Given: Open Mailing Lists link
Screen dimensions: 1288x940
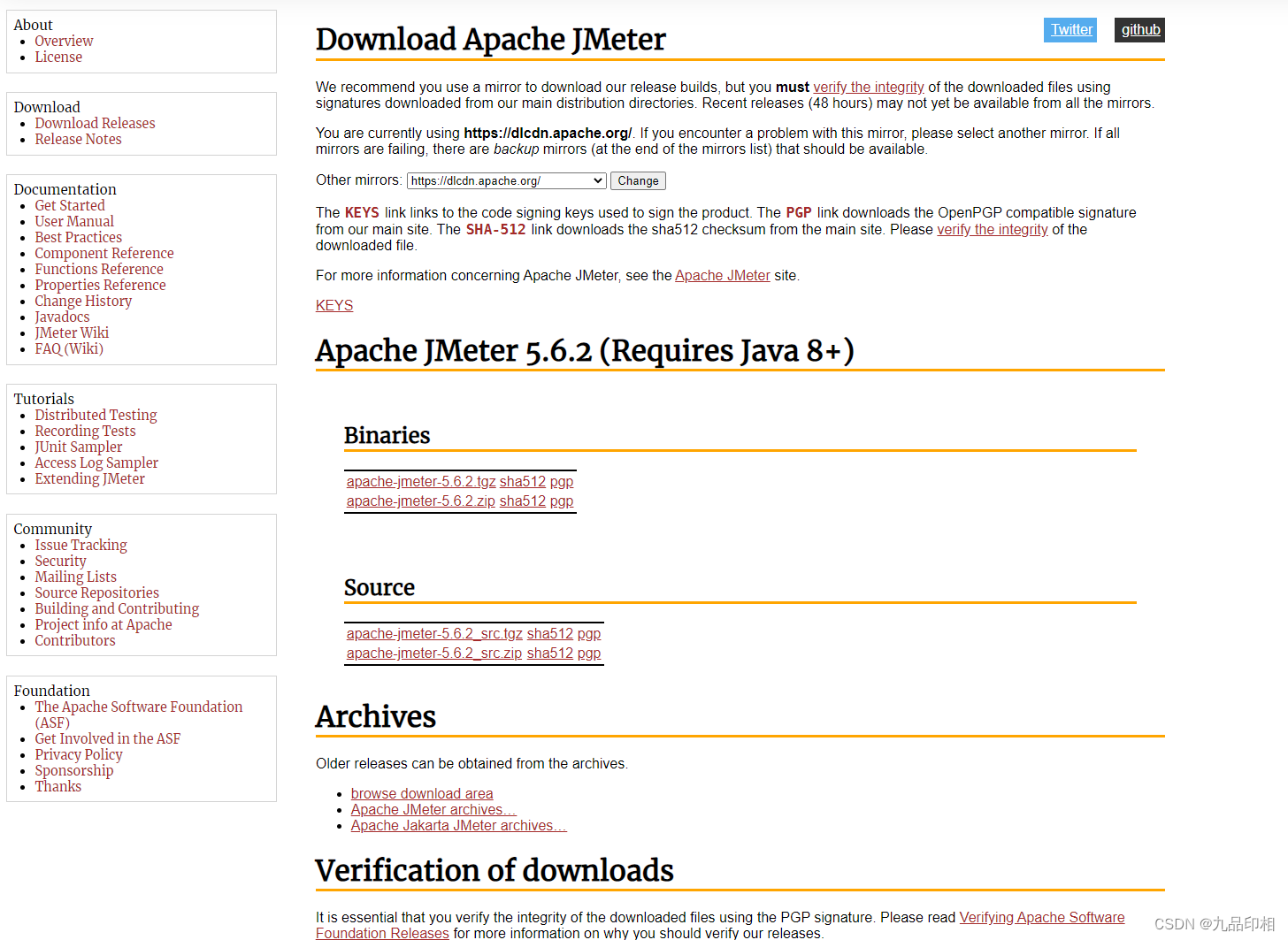Looking at the screenshot, I should (75, 577).
